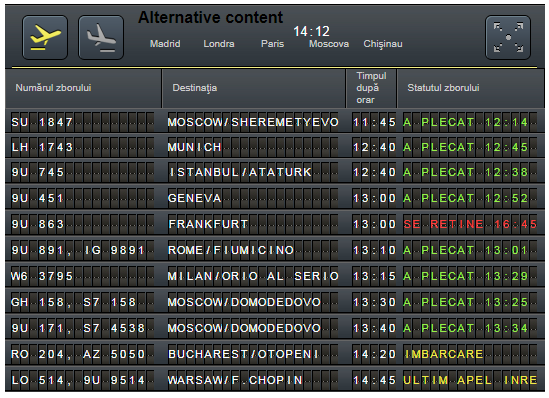Select delayed flight 9U 863 to Frankfurt
The width and height of the screenshot is (549, 398).
click(x=275, y=224)
